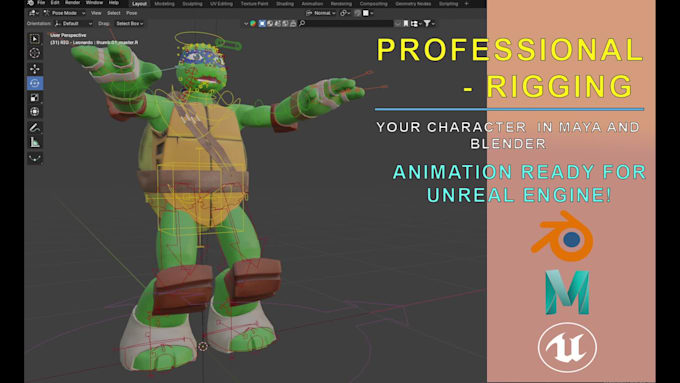Image resolution: width=680 pixels, height=383 pixels.
Task: Select the Measure tool
Action: (x=35, y=142)
